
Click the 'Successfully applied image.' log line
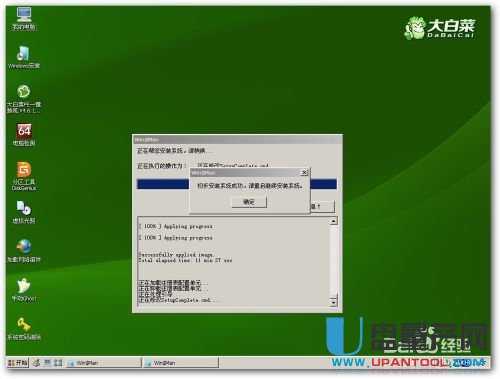176,255
